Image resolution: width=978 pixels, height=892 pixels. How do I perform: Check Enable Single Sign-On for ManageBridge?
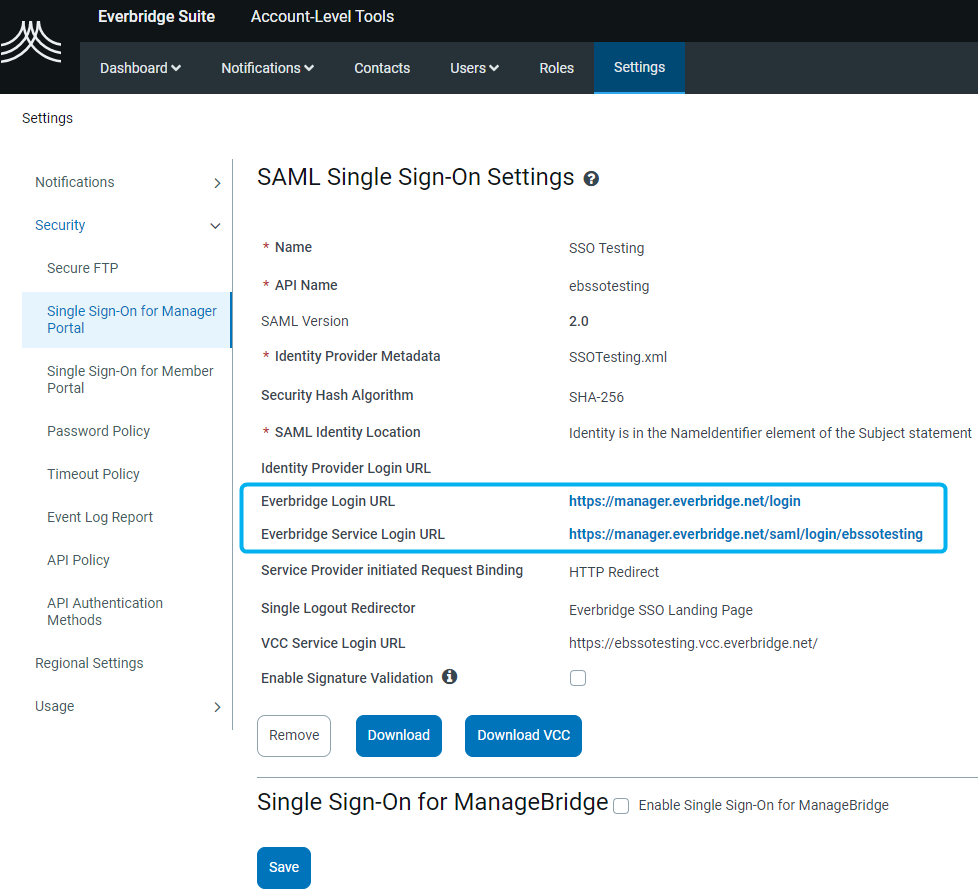coord(621,805)
